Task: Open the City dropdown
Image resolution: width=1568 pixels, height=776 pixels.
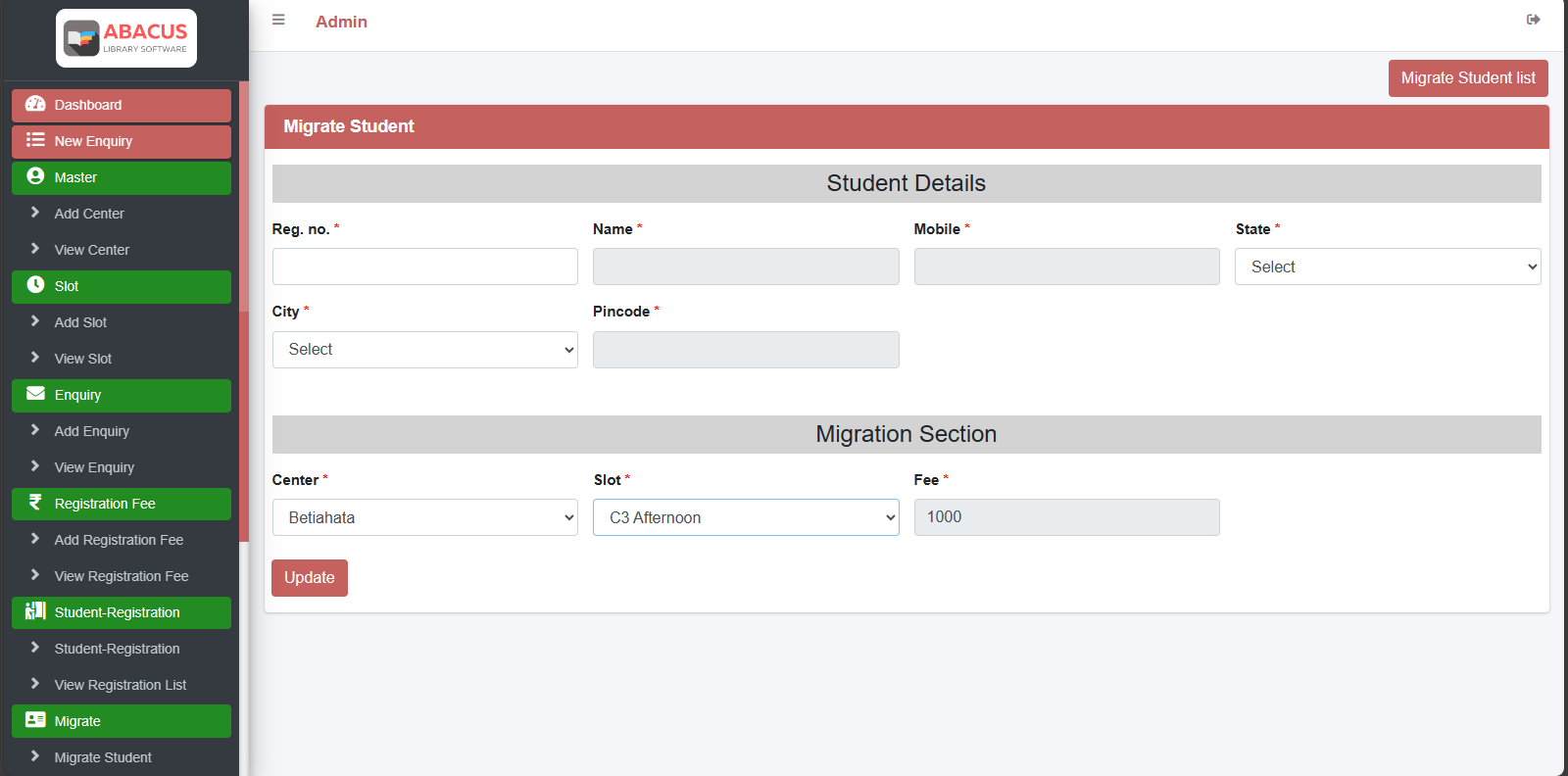Action: point(425,350)
